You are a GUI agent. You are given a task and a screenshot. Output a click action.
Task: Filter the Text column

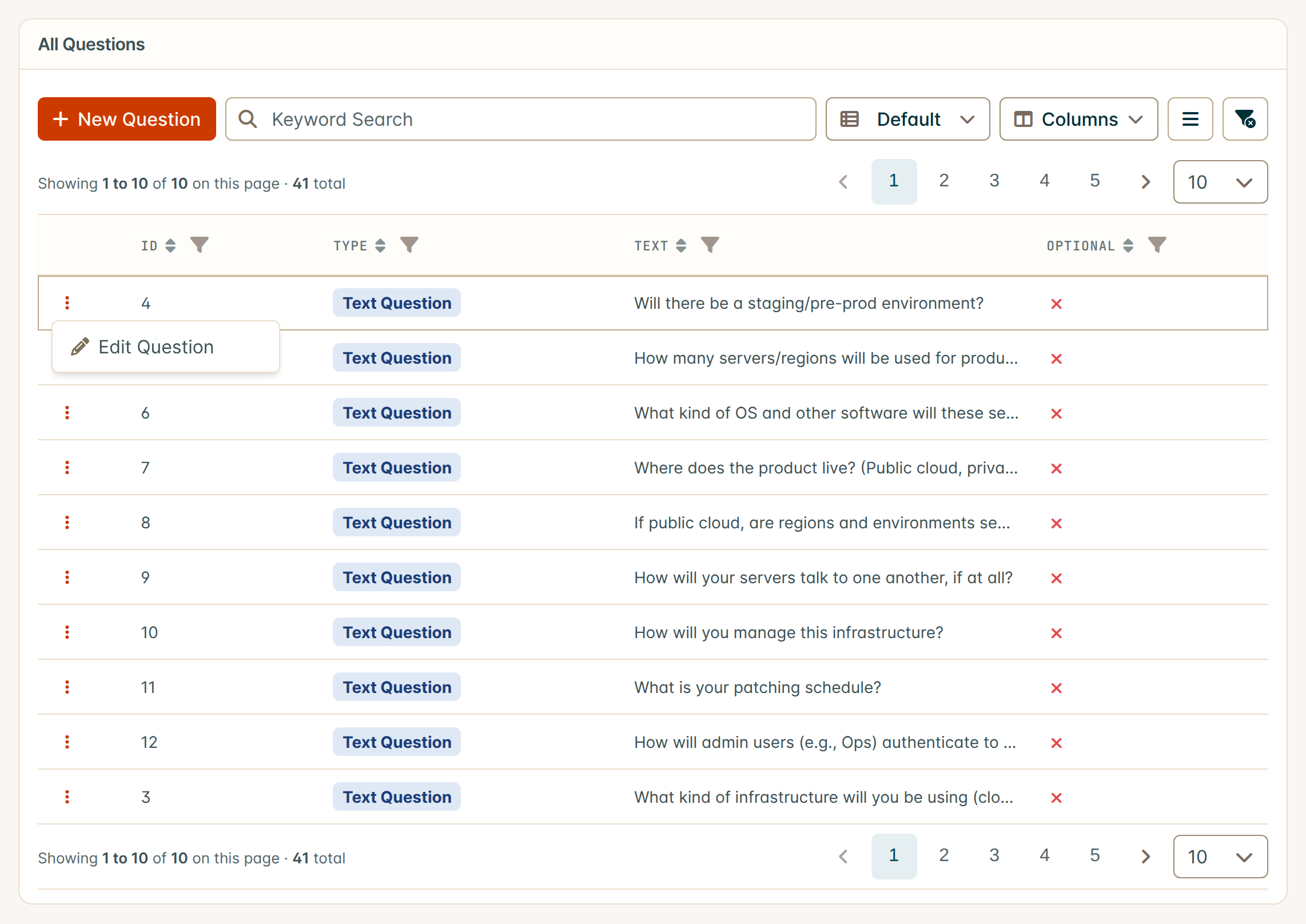pyautogui.click(x=710, y=245)
